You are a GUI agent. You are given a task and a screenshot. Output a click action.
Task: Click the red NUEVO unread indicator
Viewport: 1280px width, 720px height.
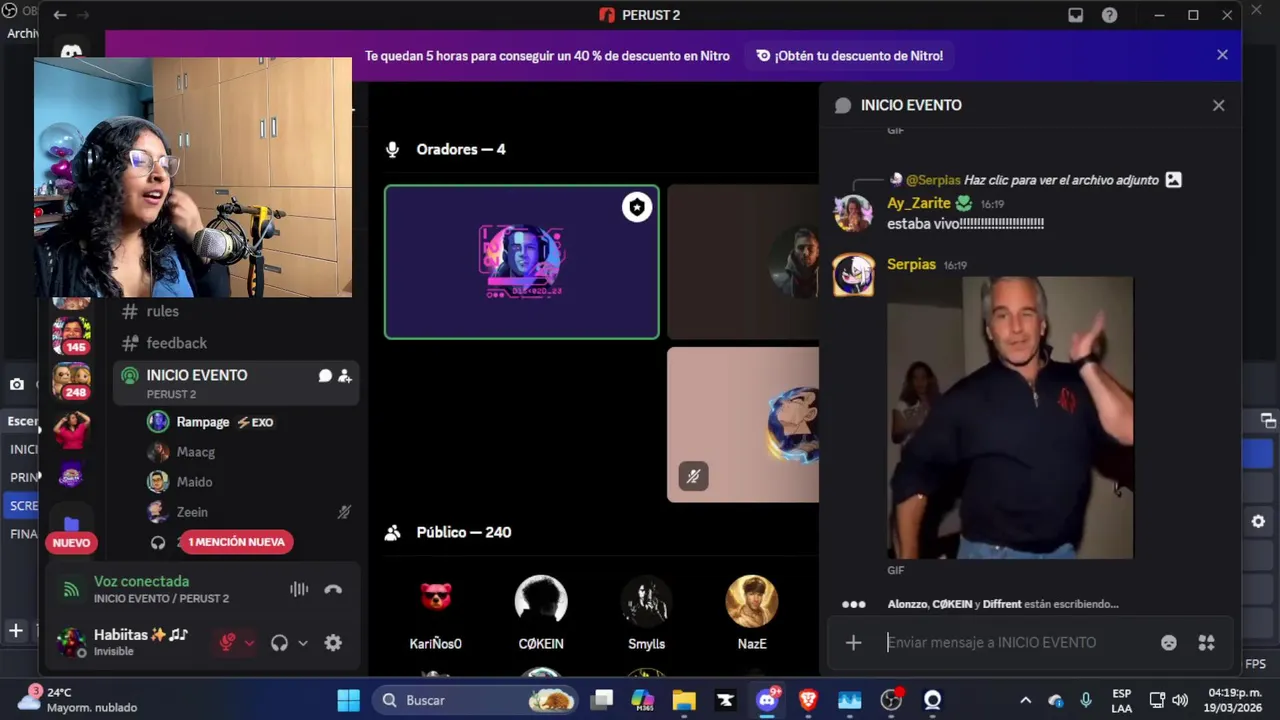71,543
